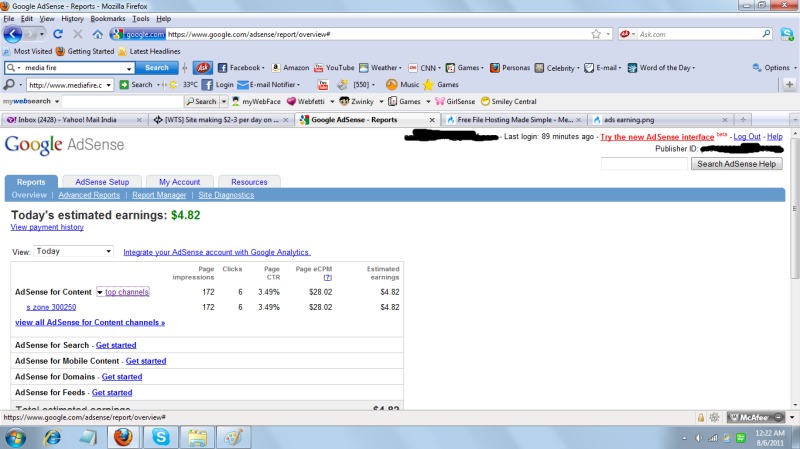
Task: Open the Latest Headlines feed bookmark
Action: coord(149,52)
